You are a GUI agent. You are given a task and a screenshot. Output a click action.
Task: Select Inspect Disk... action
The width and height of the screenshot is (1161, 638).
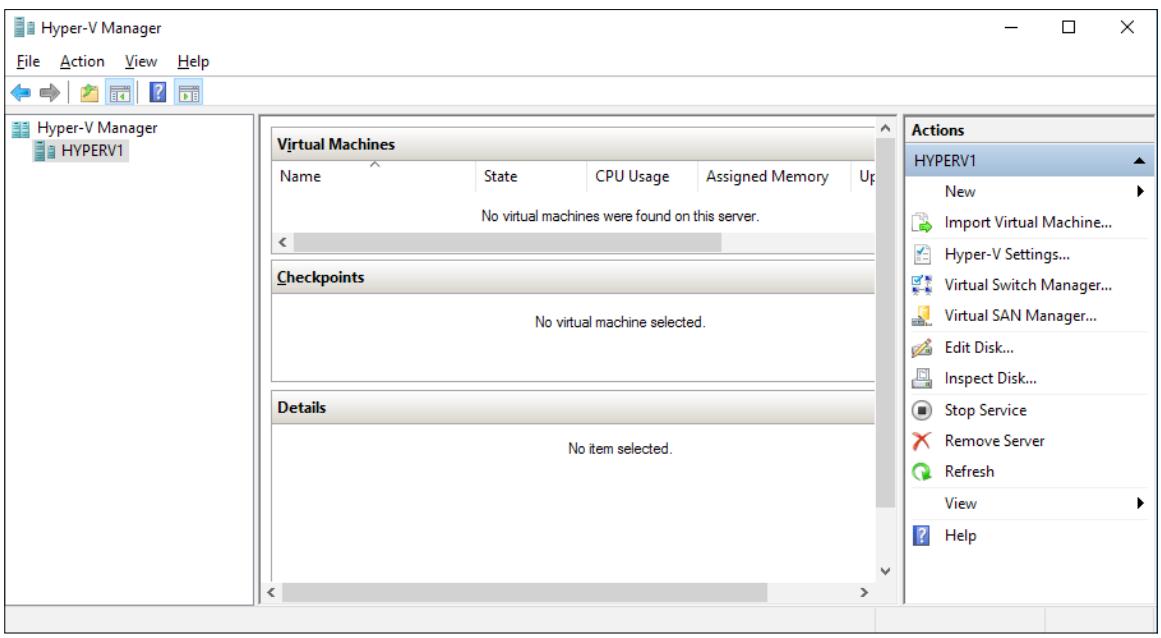(990, 379)
